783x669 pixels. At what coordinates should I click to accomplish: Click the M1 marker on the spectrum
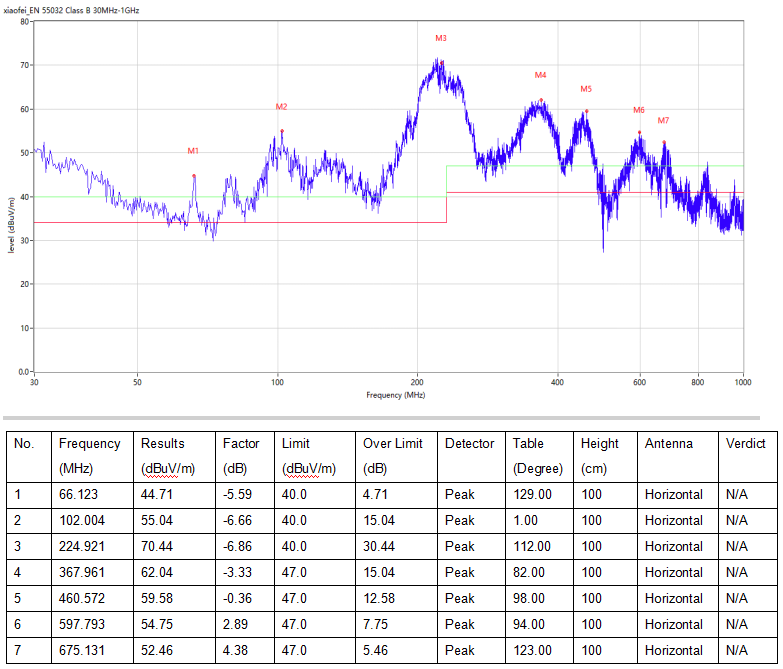tap(193, 151)
